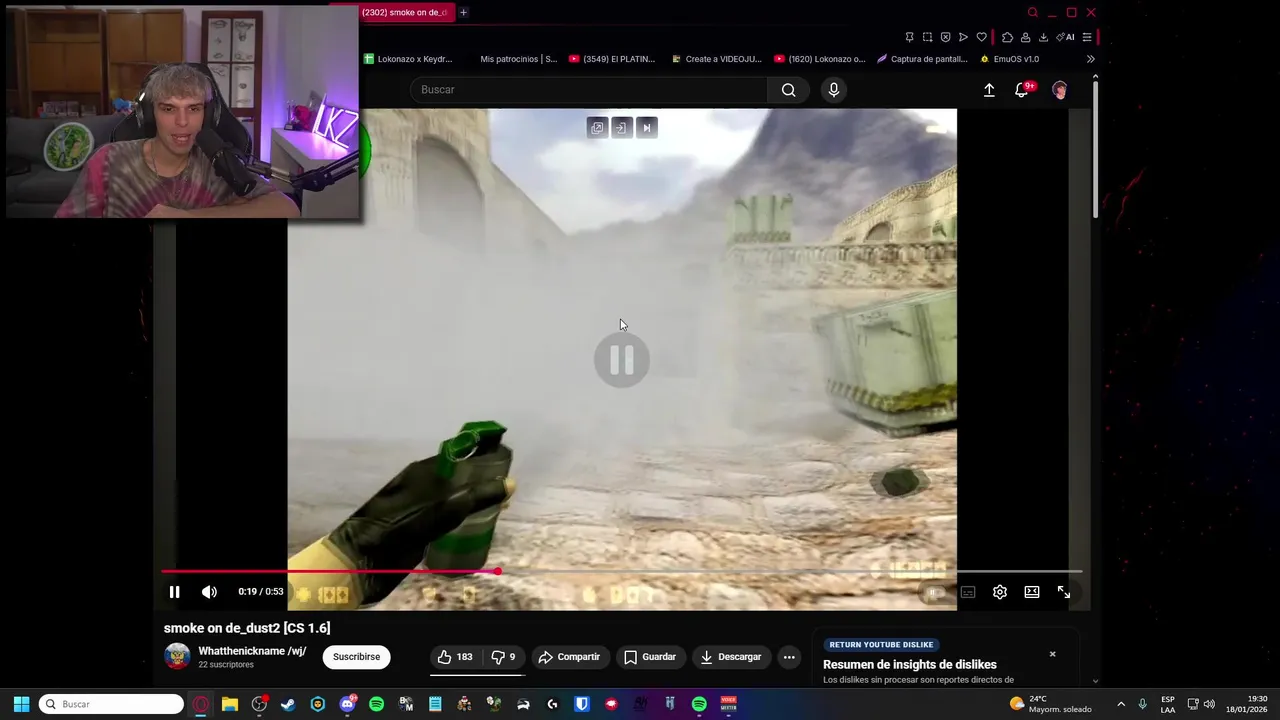Click the send/flow arrow icon in toolbar

coord(963,37)
